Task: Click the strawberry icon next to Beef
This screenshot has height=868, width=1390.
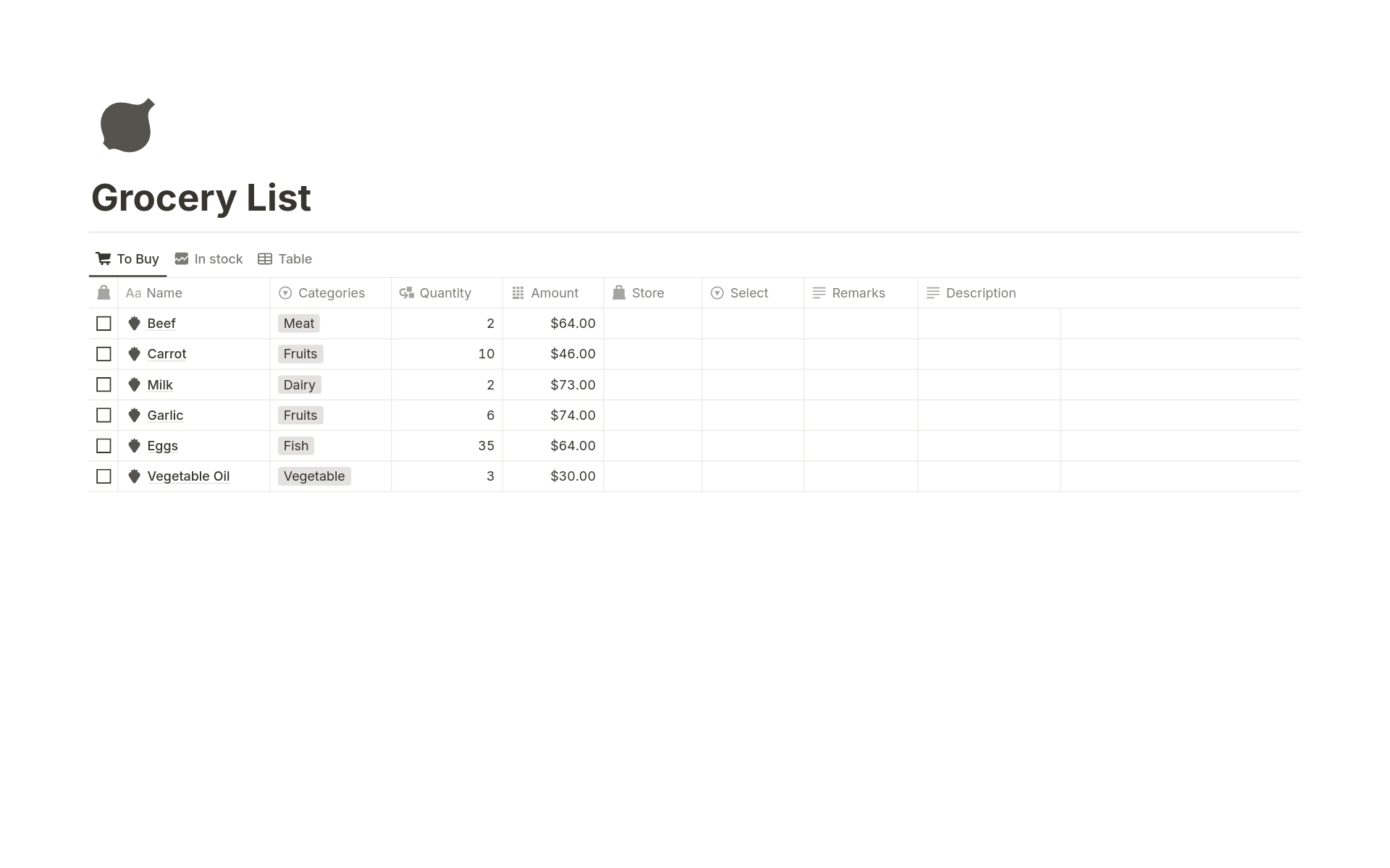Action: 134,324
